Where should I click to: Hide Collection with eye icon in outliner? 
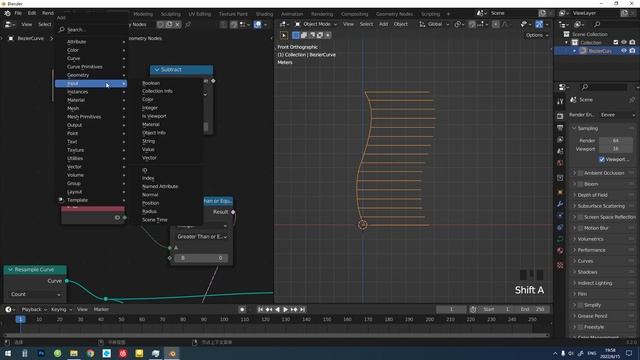pyautogui.click(x=624, y=42)
